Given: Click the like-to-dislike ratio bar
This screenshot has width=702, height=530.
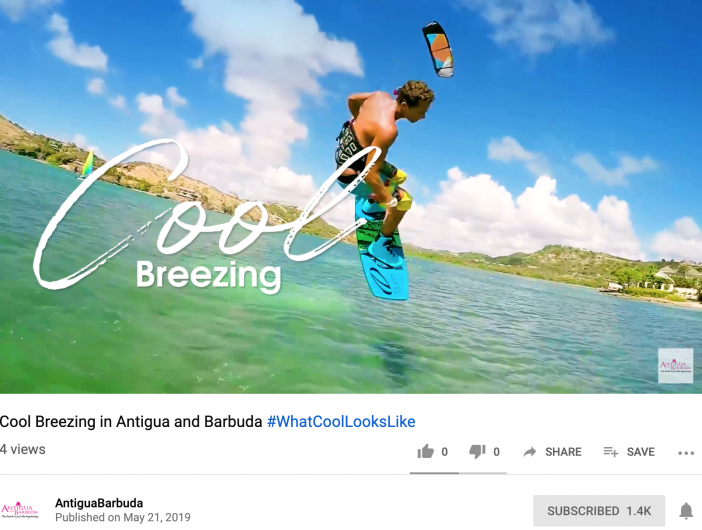Looking at the screenshot, I should 458,473.
